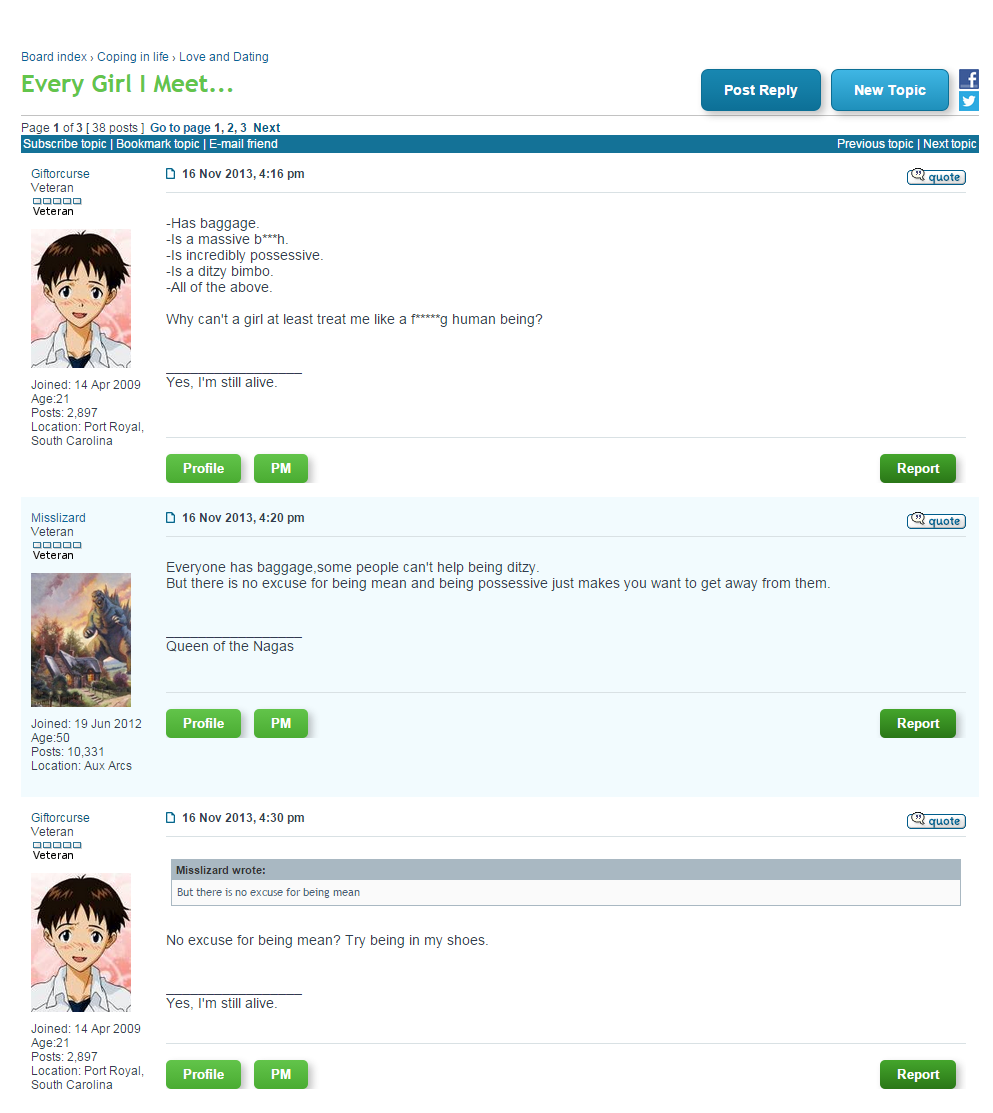This screenshot has width=993, height=1113.
Task: Open Misslizard's Godzilla avatar image
Action: pos(81,640)
